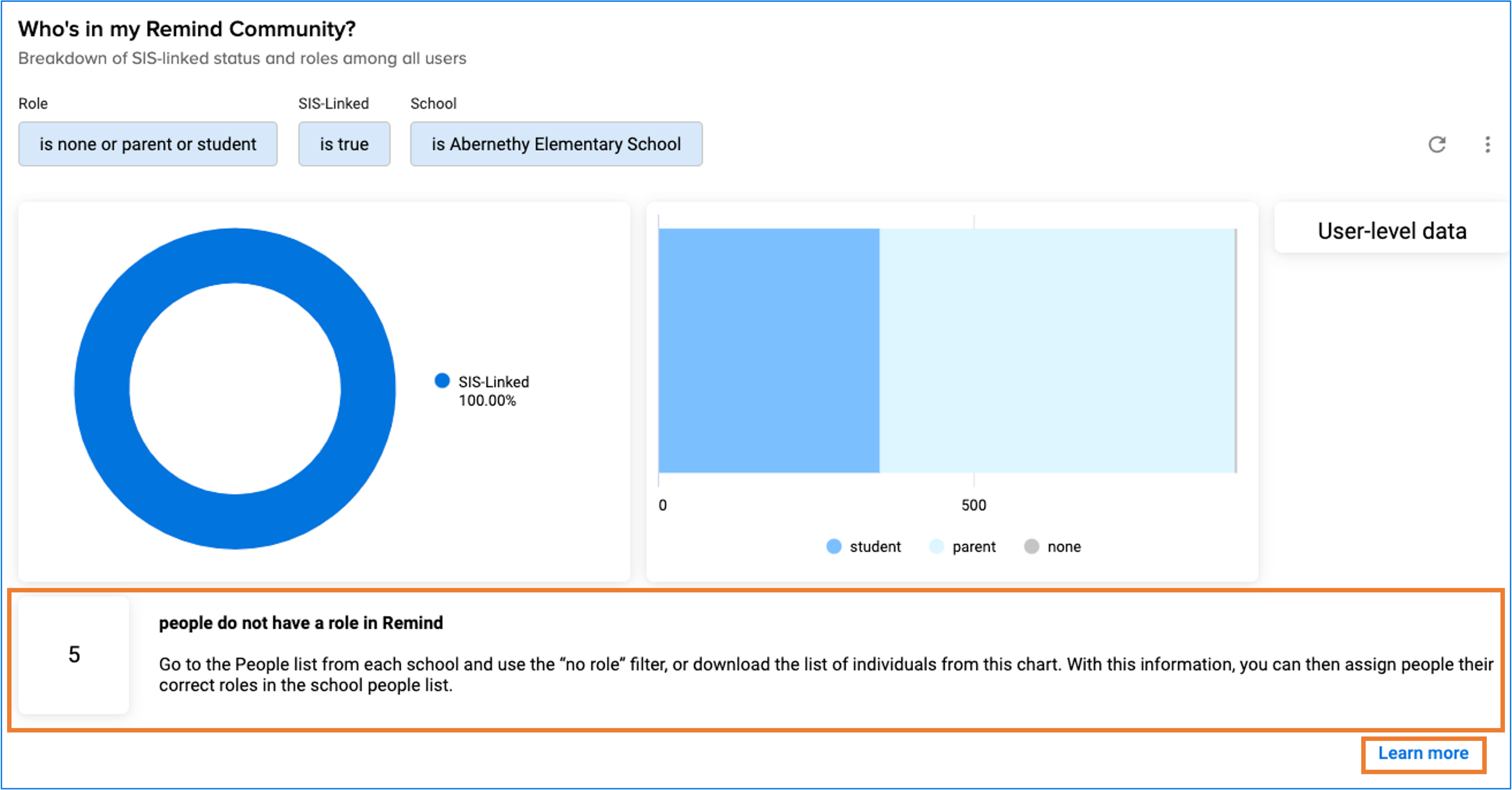Click 'people do not have a role' heading
Image resolution: width=1512 pixels, height=790 pixels.
point(301,623)
